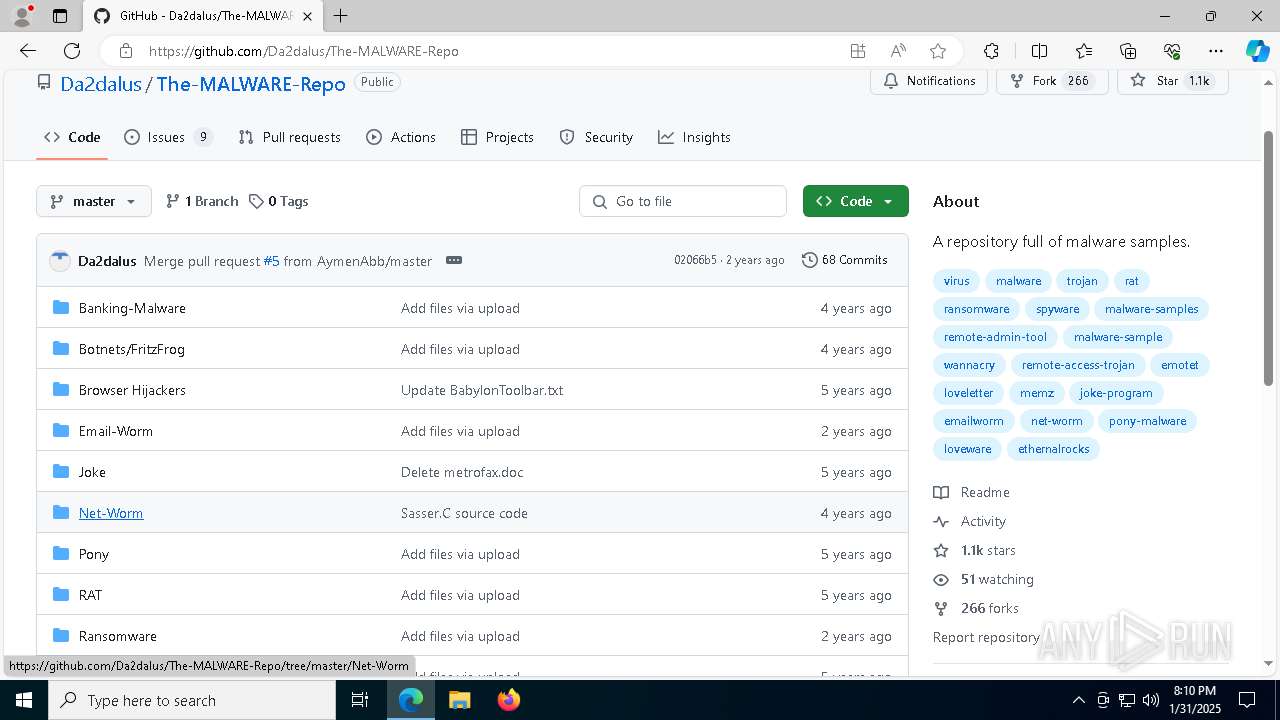Image resolution: width=1280 pixels, height=720 pixels.
Task: Fork the repository
Action: [x=1052, y=81]
